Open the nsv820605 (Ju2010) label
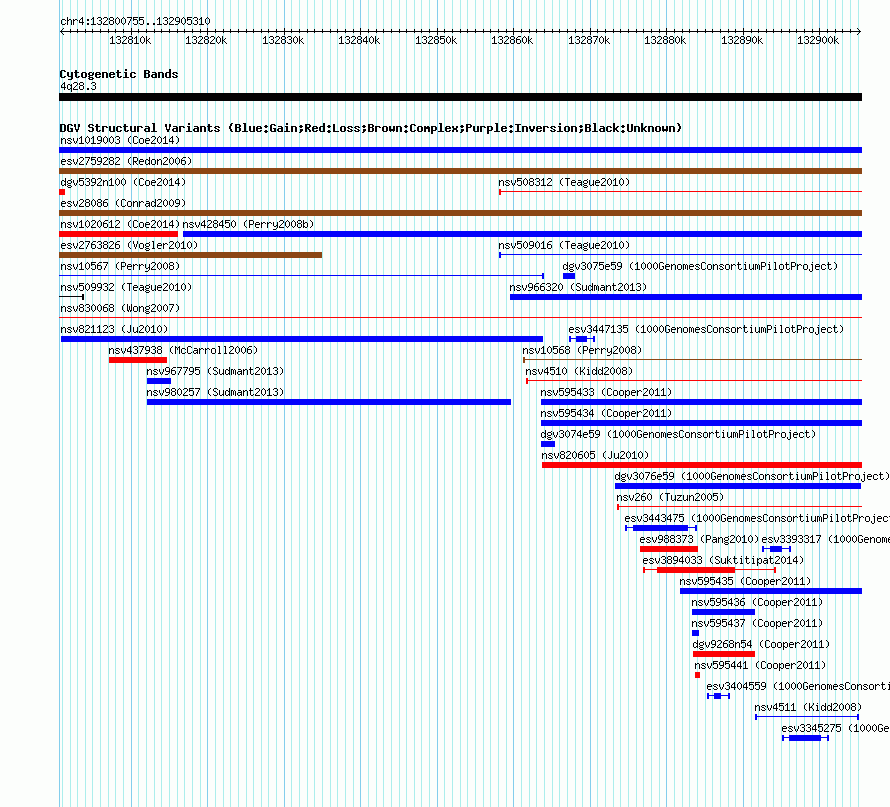 pos(595,455)
